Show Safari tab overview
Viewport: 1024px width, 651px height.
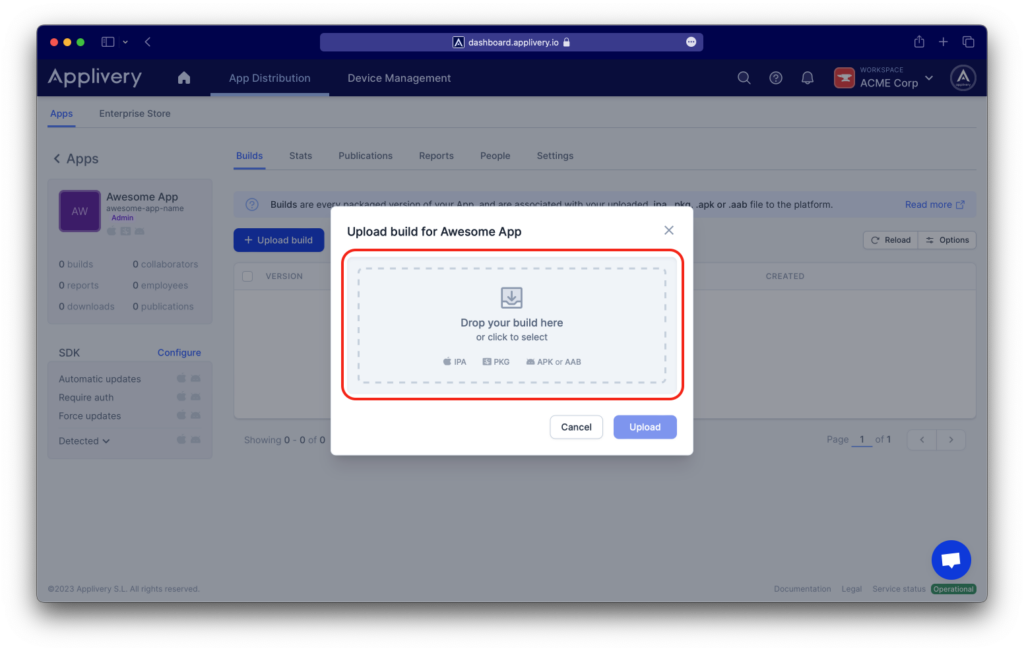click(968, 42)
